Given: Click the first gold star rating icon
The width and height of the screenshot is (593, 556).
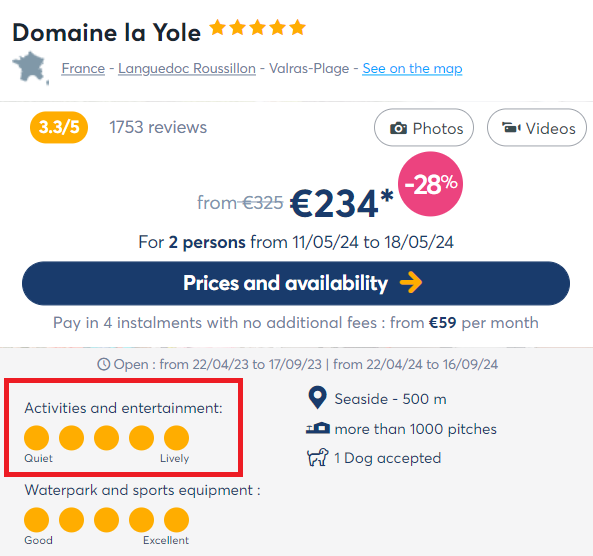Looking at the screenshot, I should click(x=217, y=27).
